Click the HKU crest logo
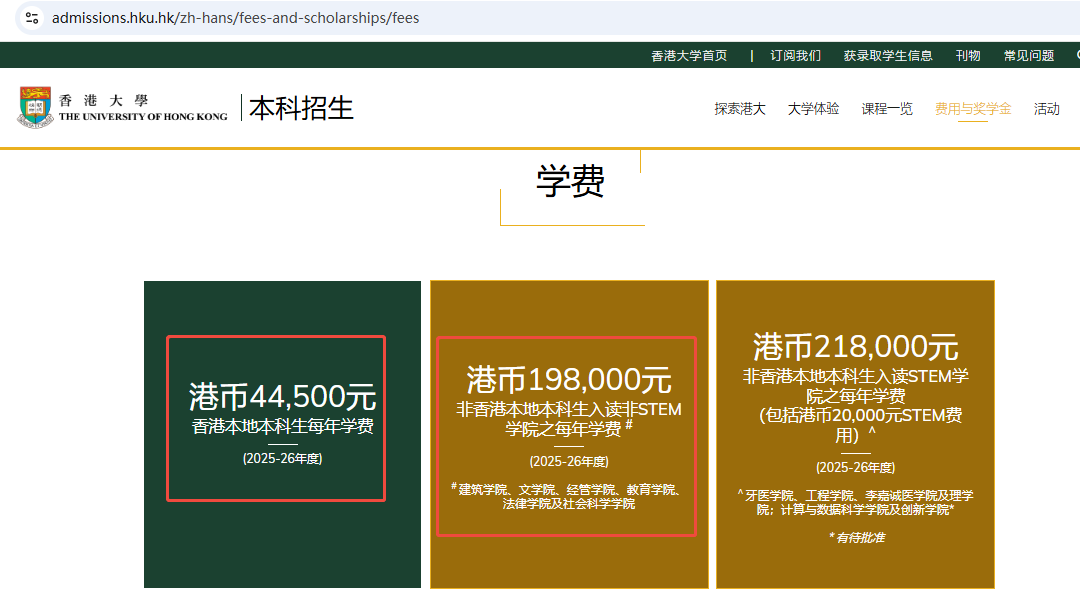This screenshot has height=596, width=1080. (x=34, y=108)
